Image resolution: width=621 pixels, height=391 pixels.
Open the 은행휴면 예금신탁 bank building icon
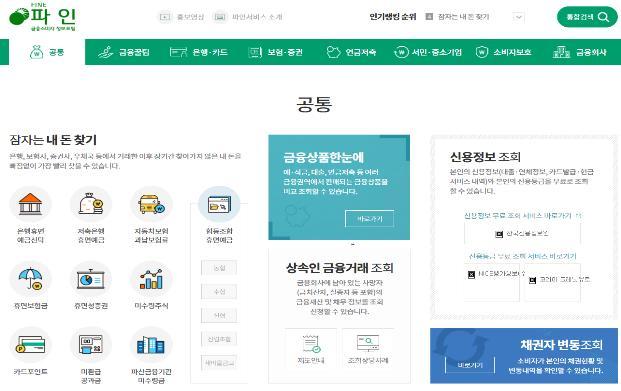(x=30, y=204)
